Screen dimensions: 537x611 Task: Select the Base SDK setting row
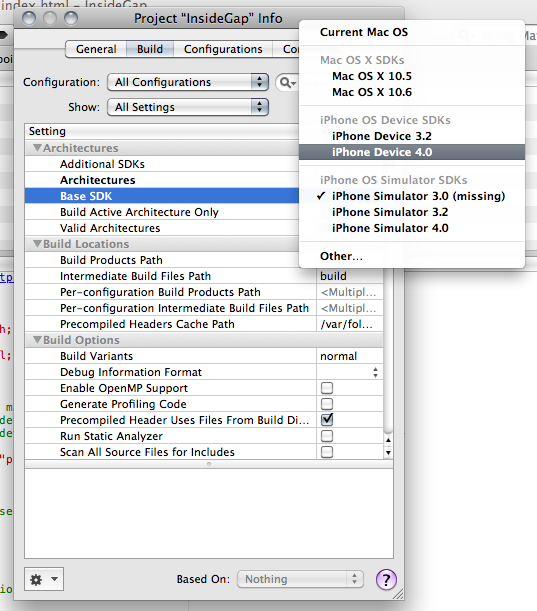point(162,196)
